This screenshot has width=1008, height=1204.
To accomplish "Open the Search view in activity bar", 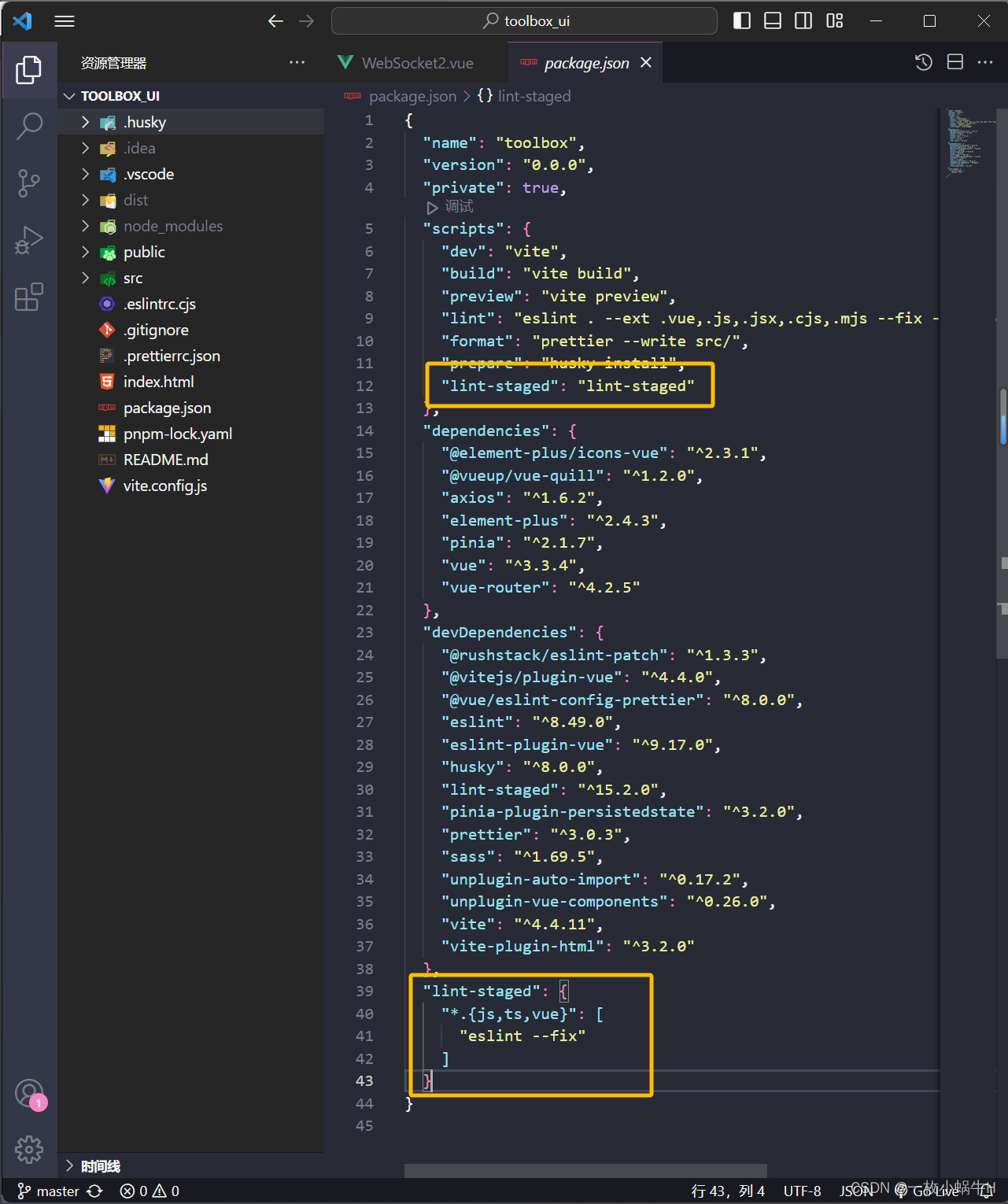I will 29,126.
